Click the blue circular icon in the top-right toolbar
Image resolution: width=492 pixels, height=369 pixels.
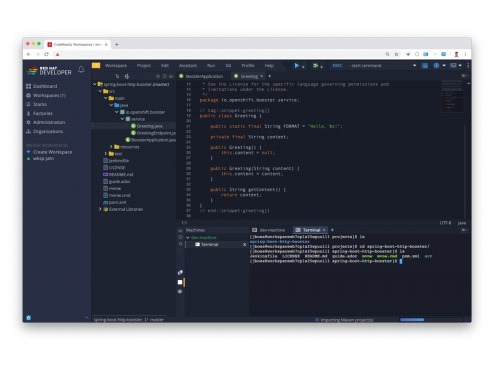tap(436, 66)
